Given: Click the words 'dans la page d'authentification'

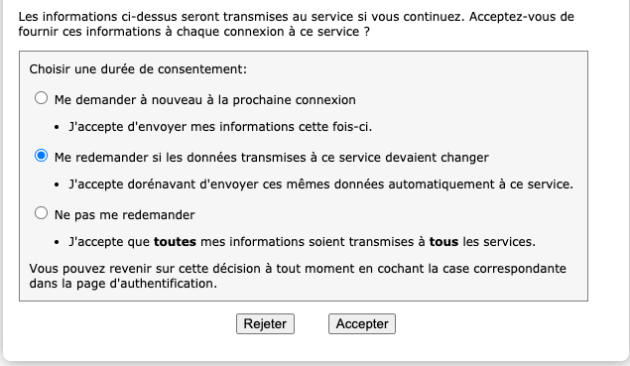Looking at the screenshot, I should tap(123, 283).
